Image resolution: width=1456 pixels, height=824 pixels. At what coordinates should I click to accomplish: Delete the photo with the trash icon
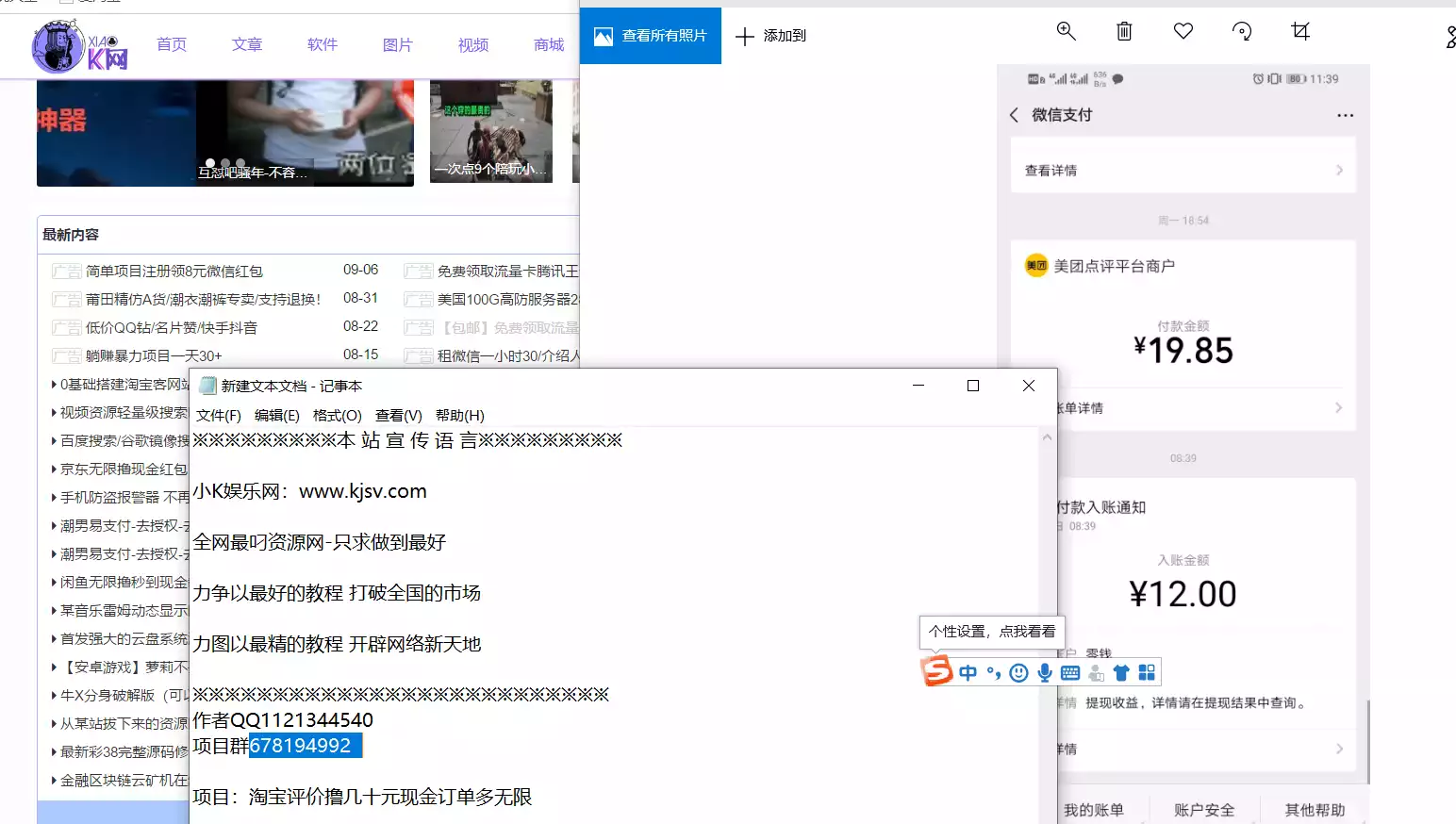tap(1124, 31)
